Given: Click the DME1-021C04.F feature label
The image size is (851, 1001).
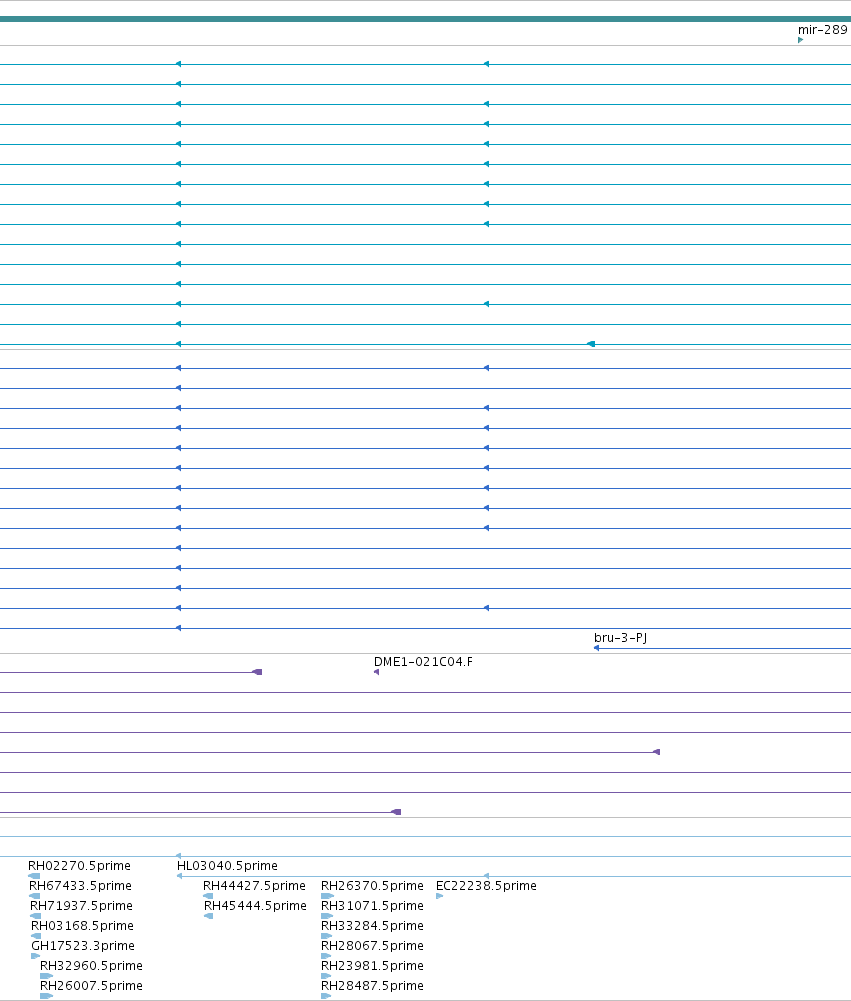Looking at the screenshot, I should pos(423,661).
